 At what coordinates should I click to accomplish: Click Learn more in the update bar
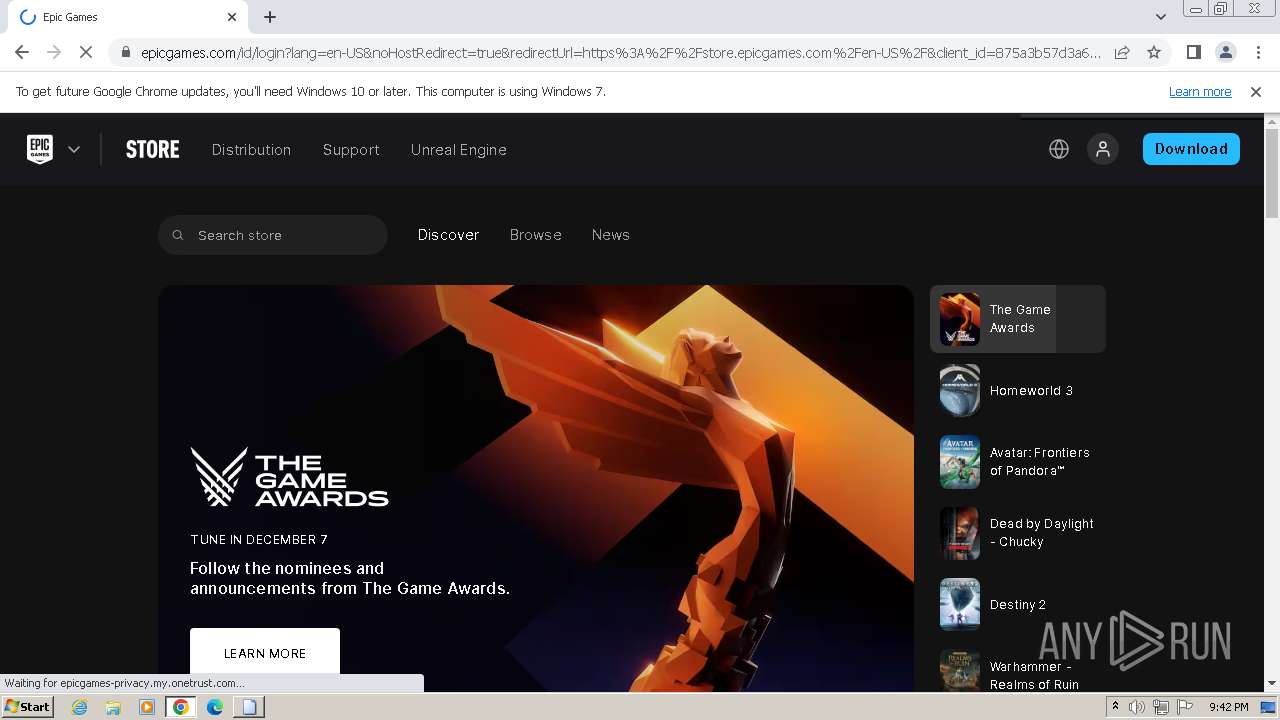(1200, 91)
